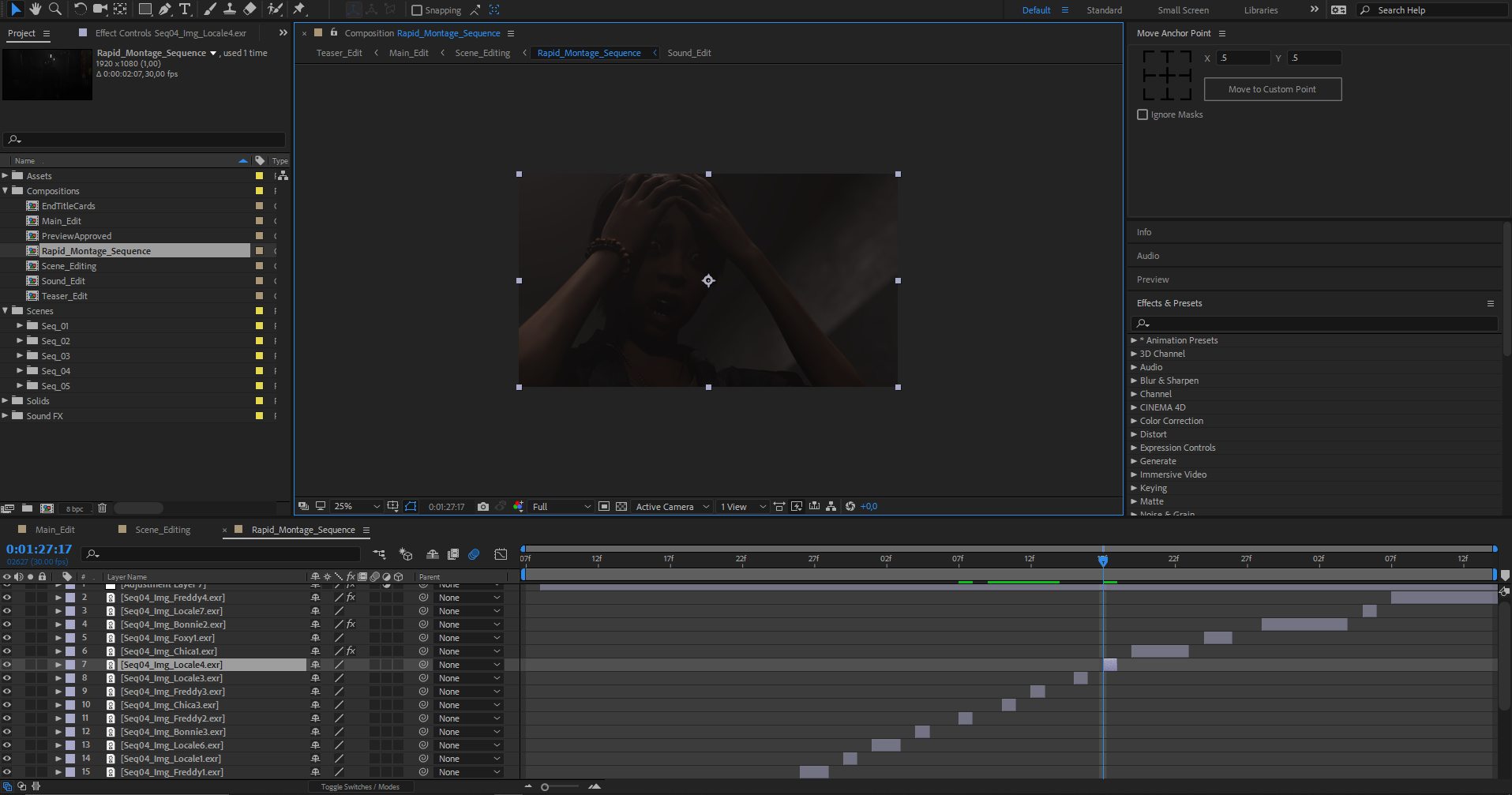1512x795 pixels.
Task: Open the Full resolution dropdown
Action: click(x=561, y=507)
